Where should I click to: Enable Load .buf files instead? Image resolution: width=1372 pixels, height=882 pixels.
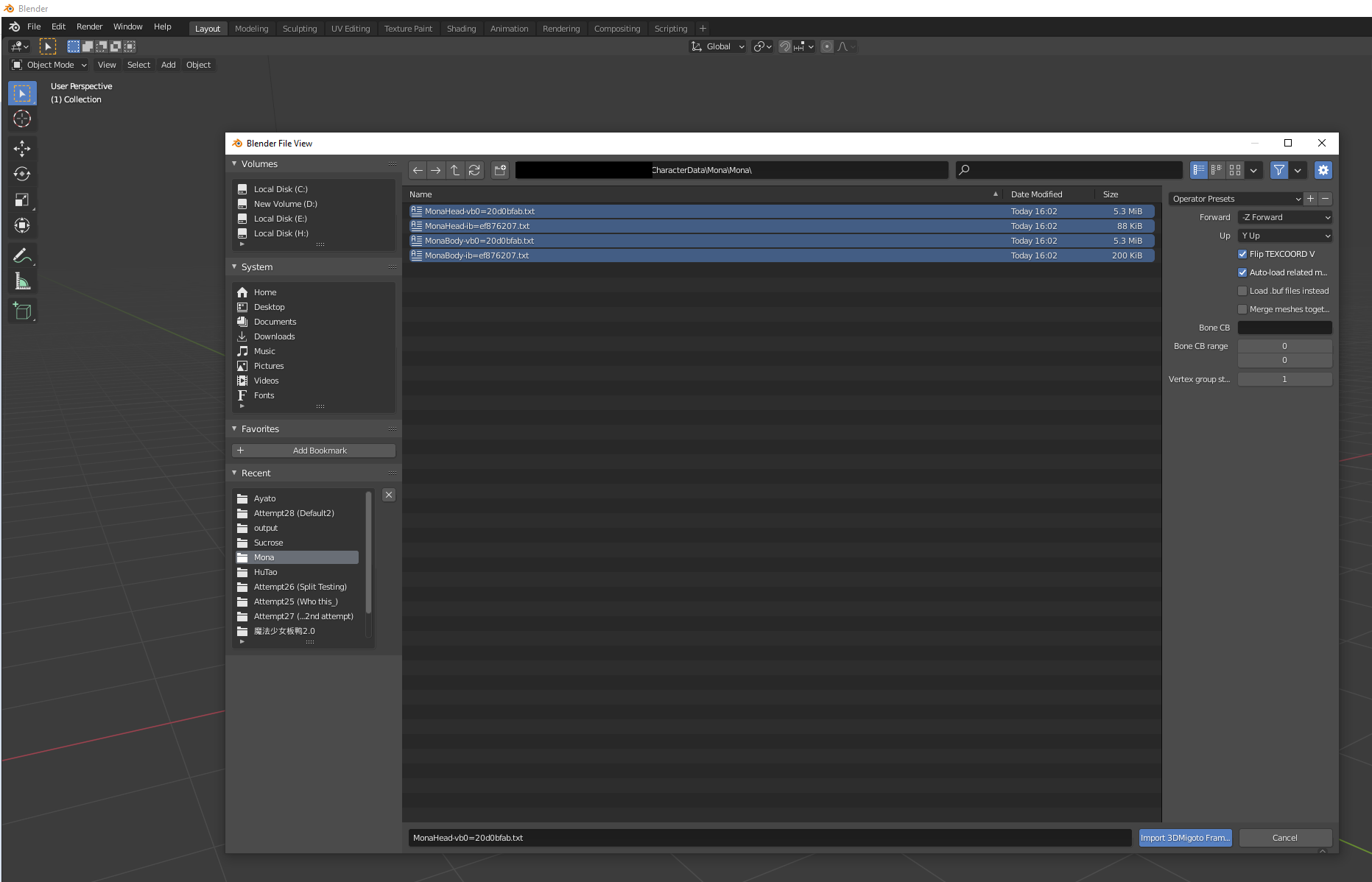[1242, 291]
